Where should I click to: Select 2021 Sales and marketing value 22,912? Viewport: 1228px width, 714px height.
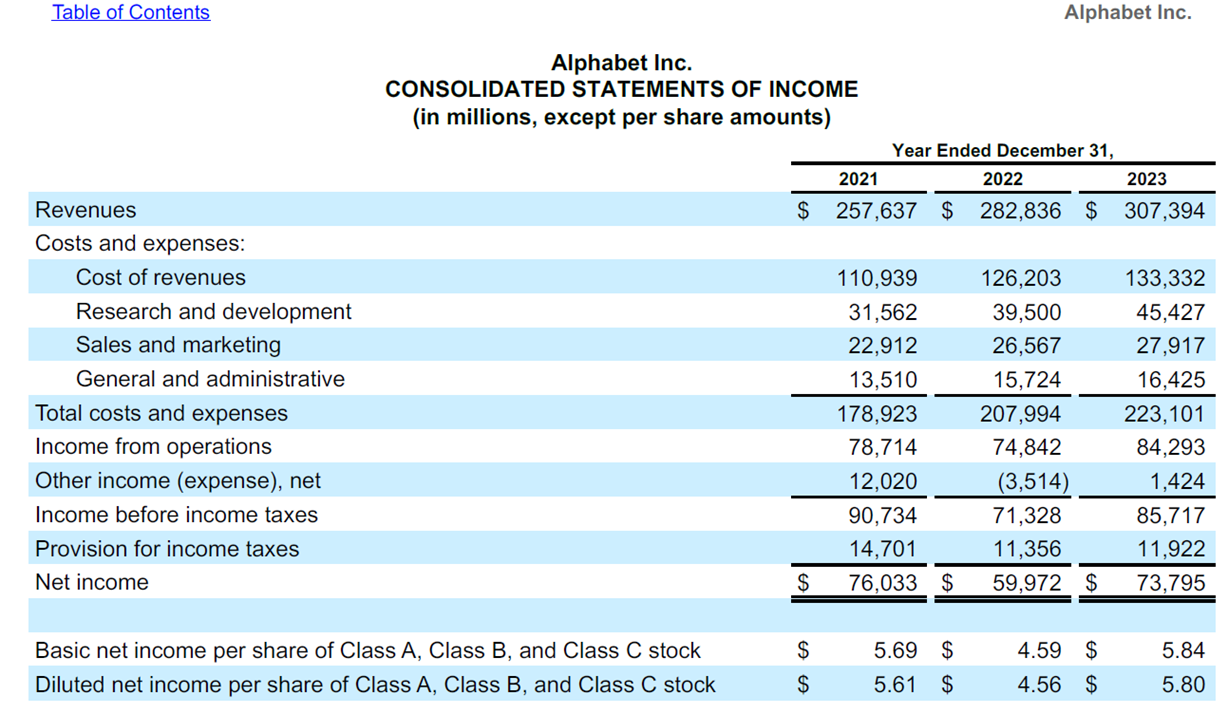[883, 346]
